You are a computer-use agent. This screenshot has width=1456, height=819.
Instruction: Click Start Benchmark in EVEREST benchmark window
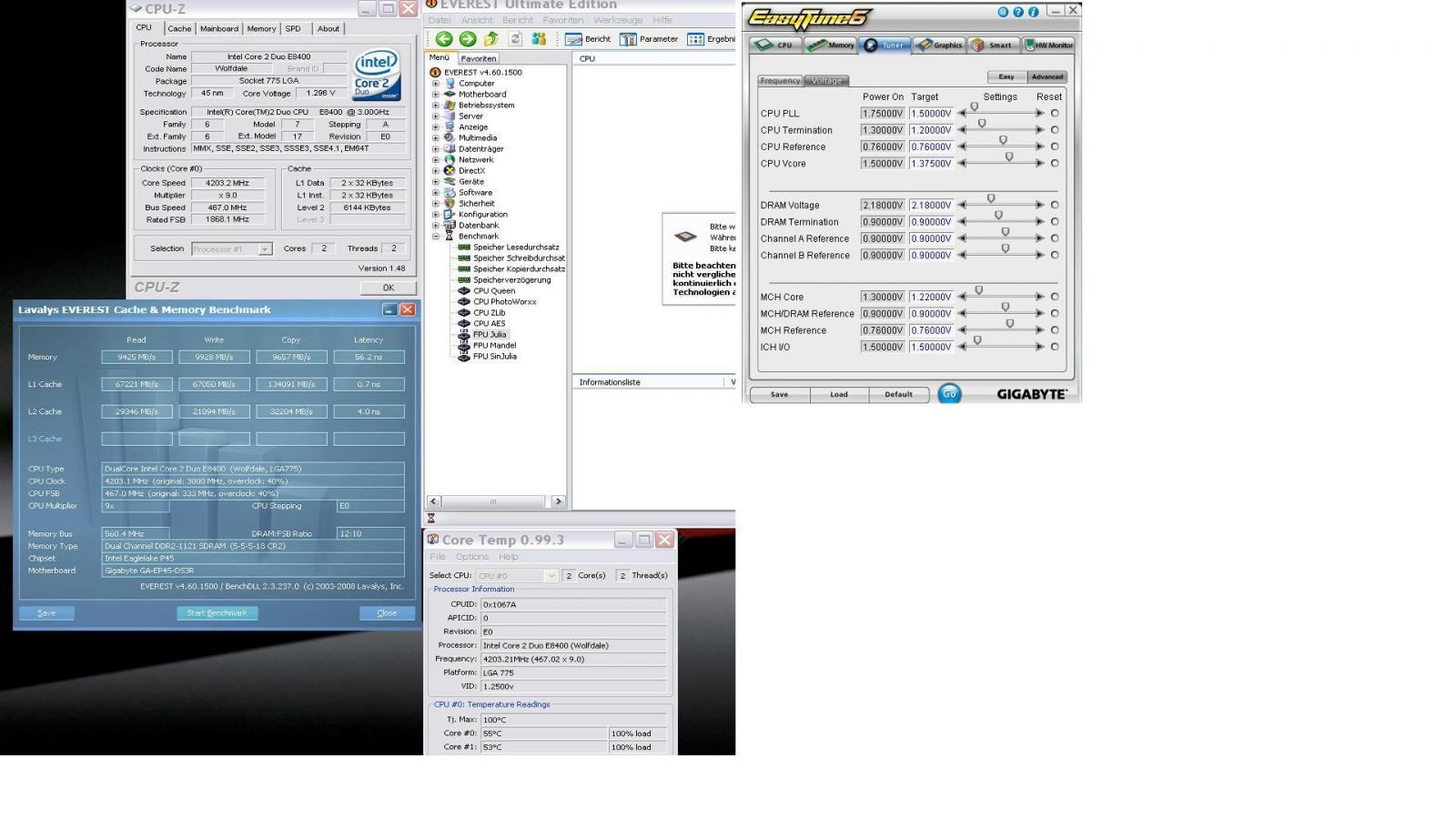pyautogui.click(x=217, y=613)
